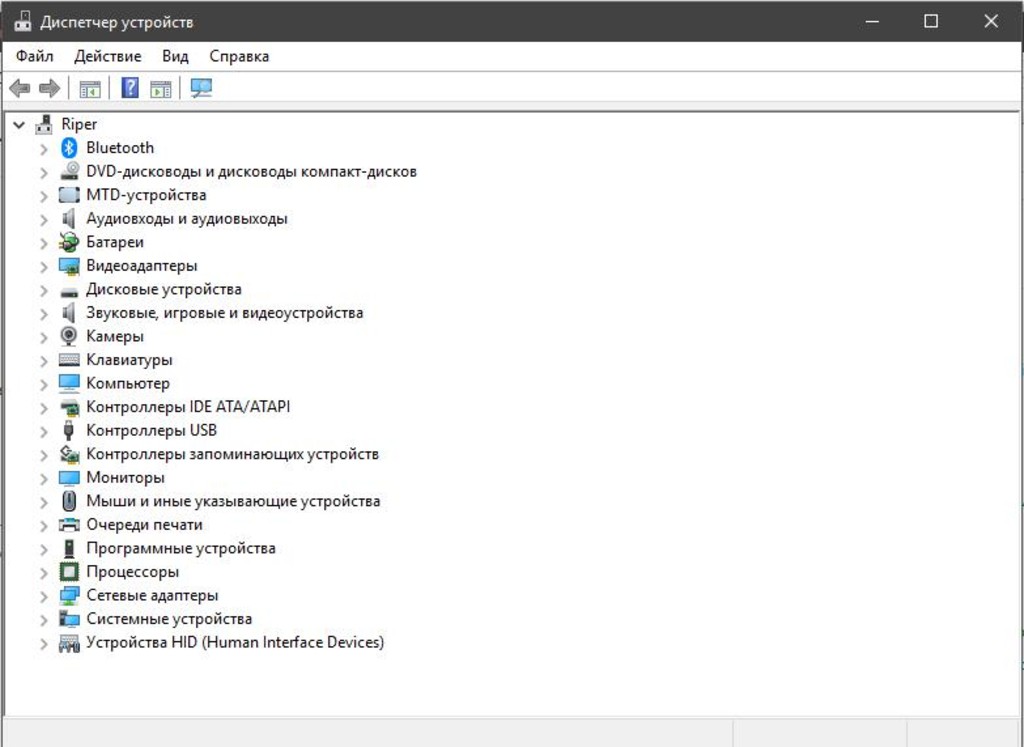Select 'Программные устройства' tree label
This screenshot has height=747, width=1024.
pyautogui.click(x=181, y=548)
